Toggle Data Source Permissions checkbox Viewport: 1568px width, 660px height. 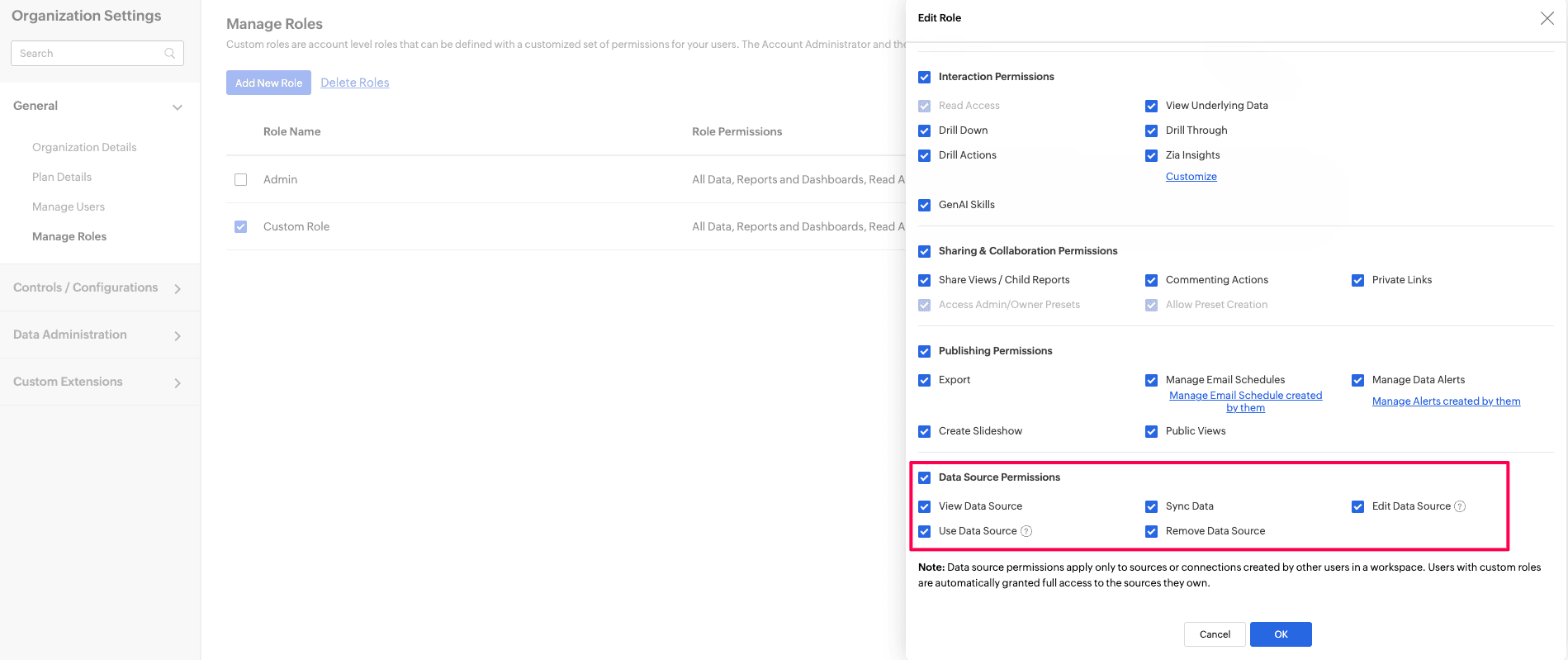coord(925,477)
